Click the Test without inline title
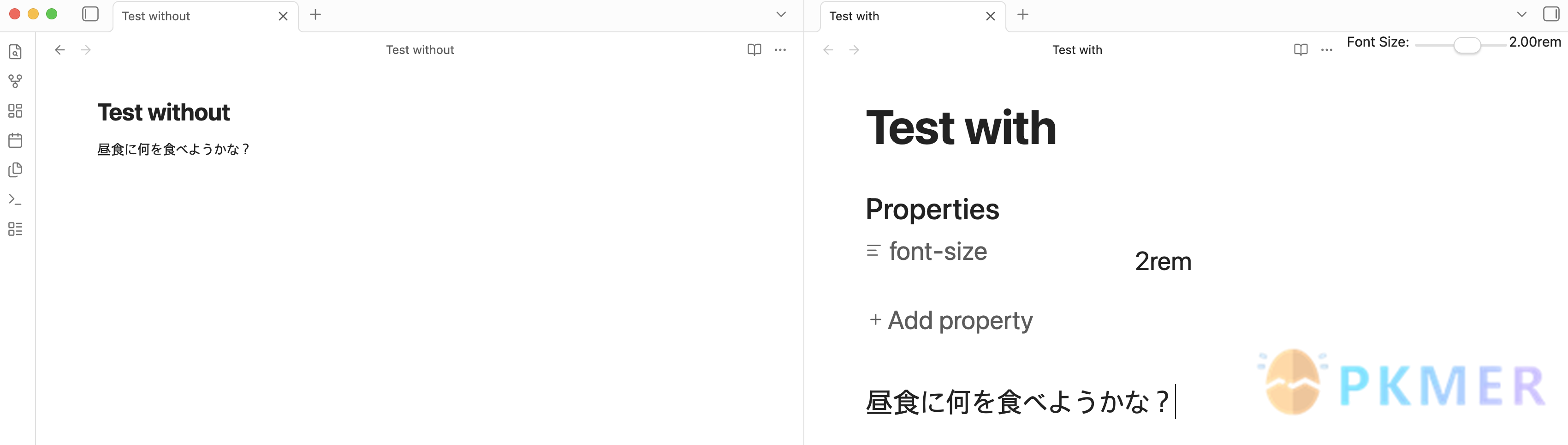 [x=164, y=113]
